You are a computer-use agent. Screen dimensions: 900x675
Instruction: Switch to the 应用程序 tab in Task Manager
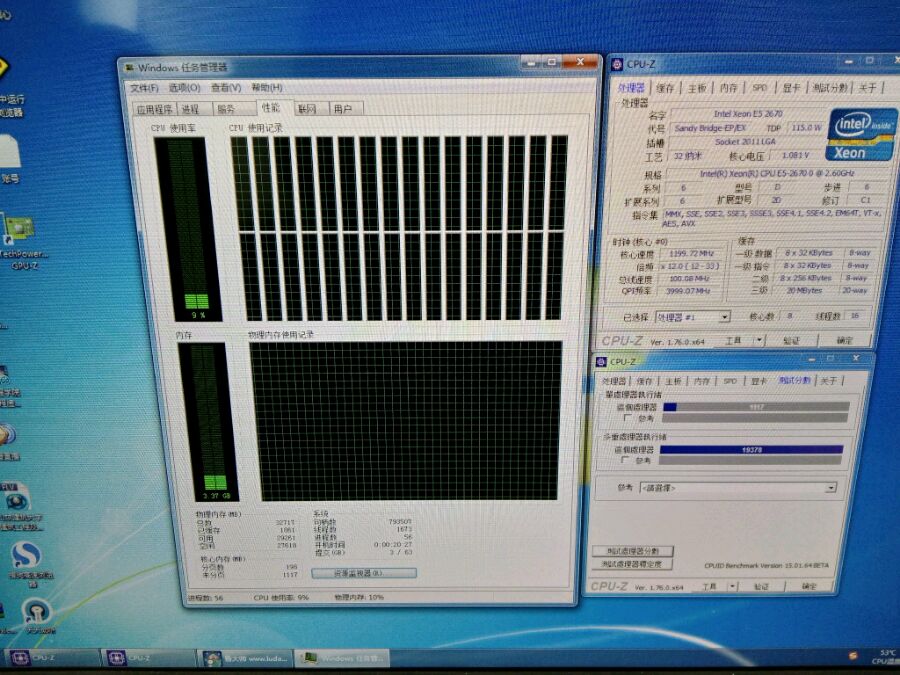[x=154, y=108]
